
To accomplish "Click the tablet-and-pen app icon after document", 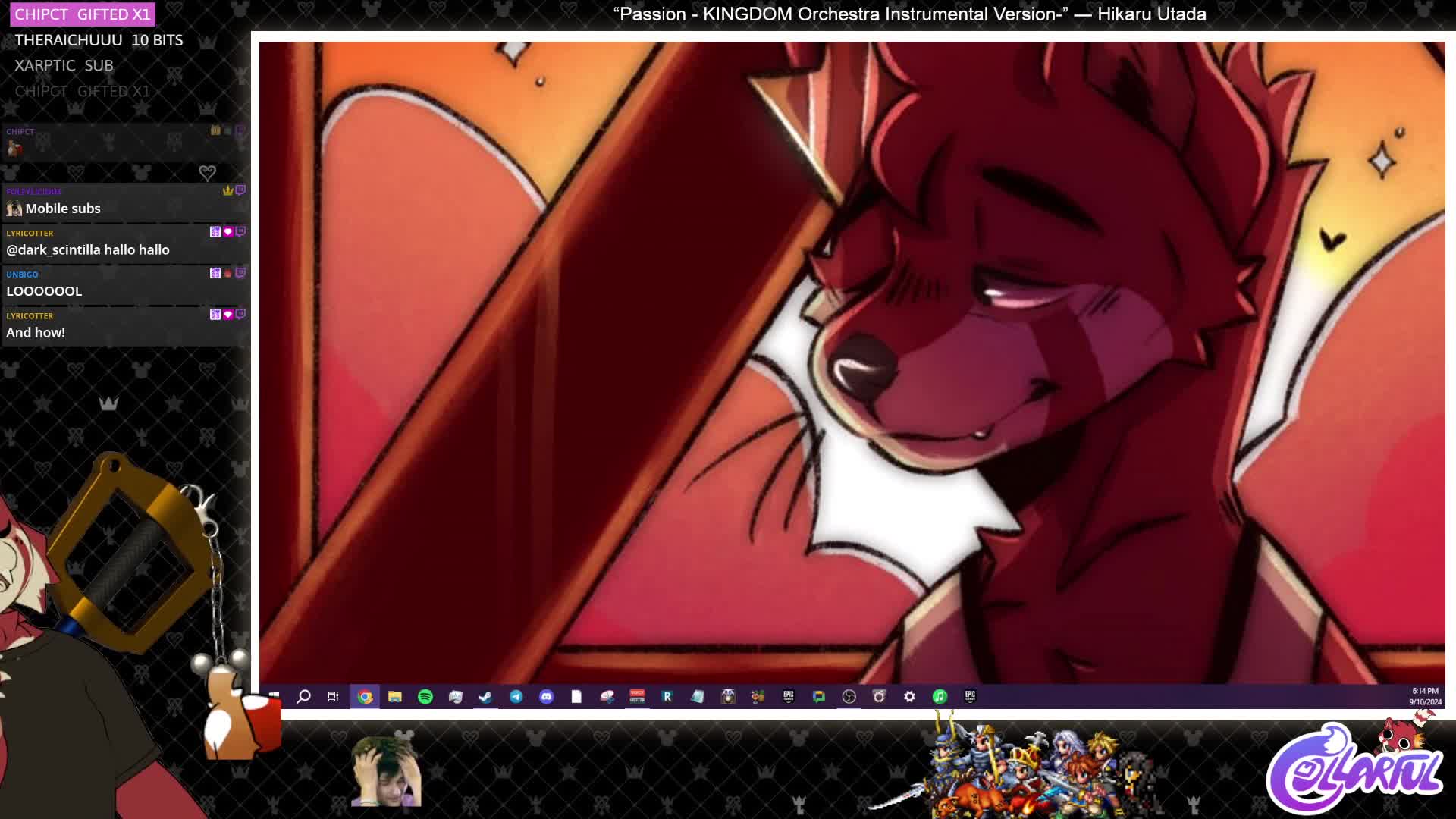I will (607, 696).
